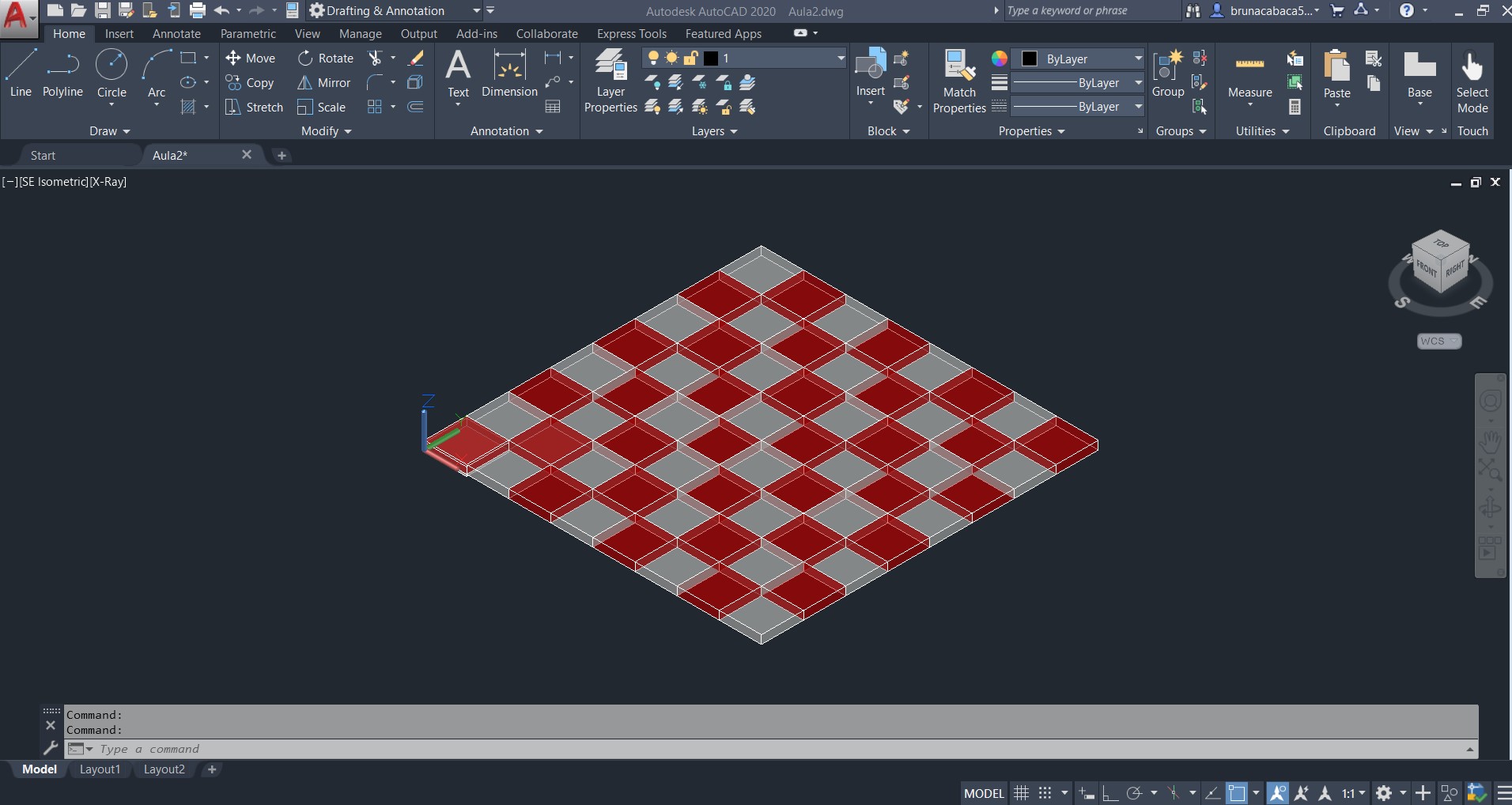Click the SE Isometric view control
Image resolution: width=1512 pixels, height=805 pixels.
coord(53,181)
